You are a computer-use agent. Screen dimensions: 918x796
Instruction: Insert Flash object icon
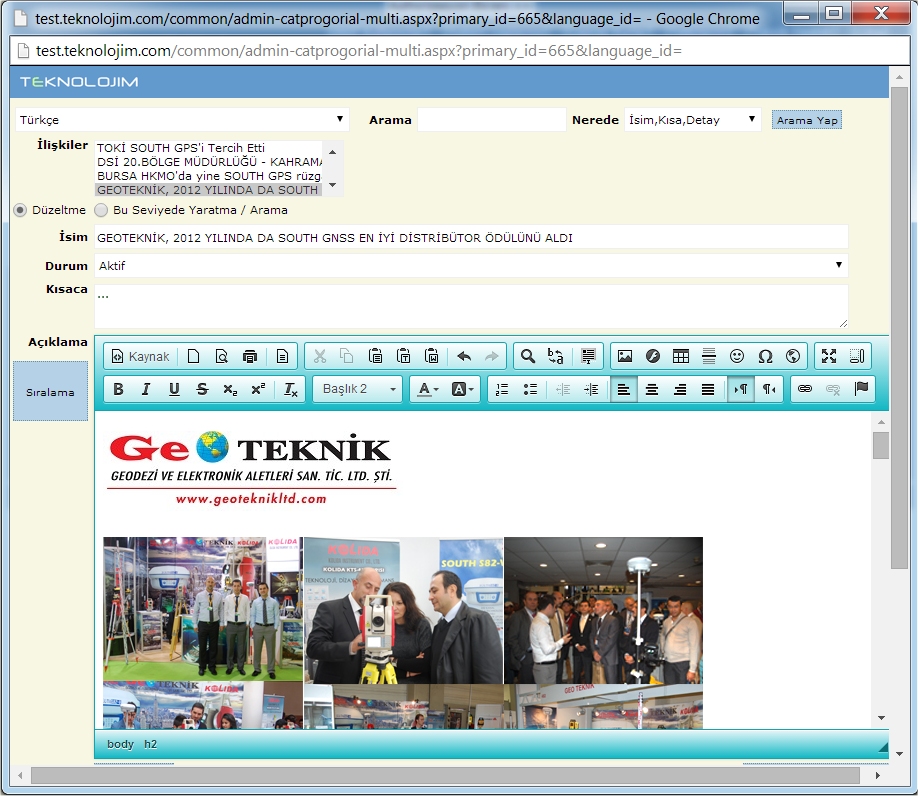(x=653, y=356)
